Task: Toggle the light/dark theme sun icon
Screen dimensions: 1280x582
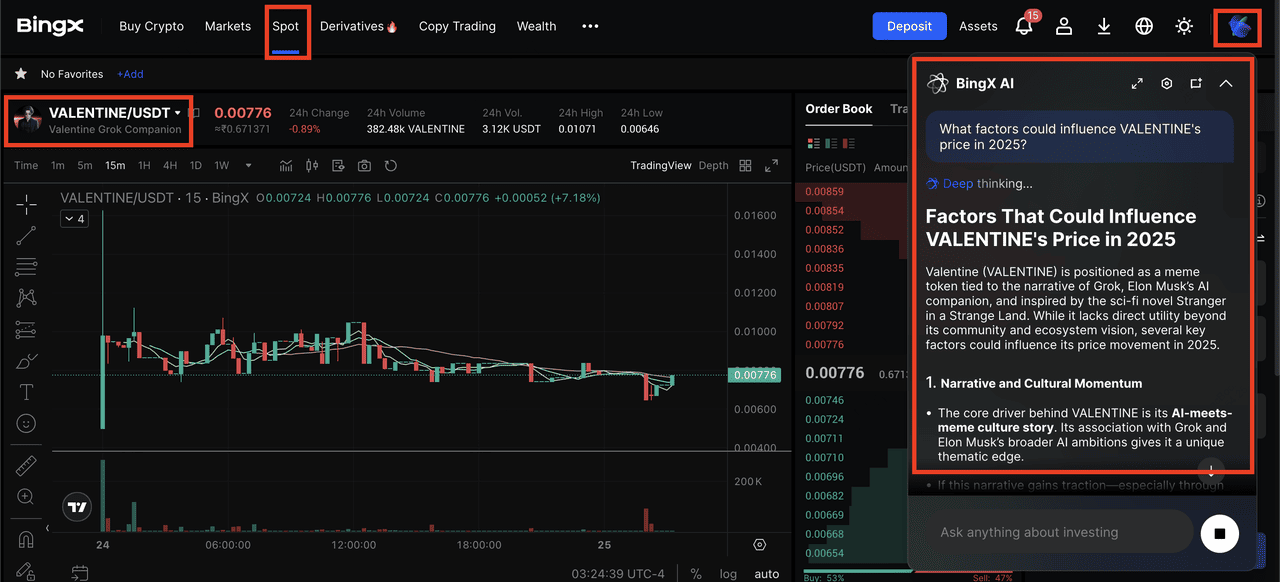Action: pos(1184,27)
